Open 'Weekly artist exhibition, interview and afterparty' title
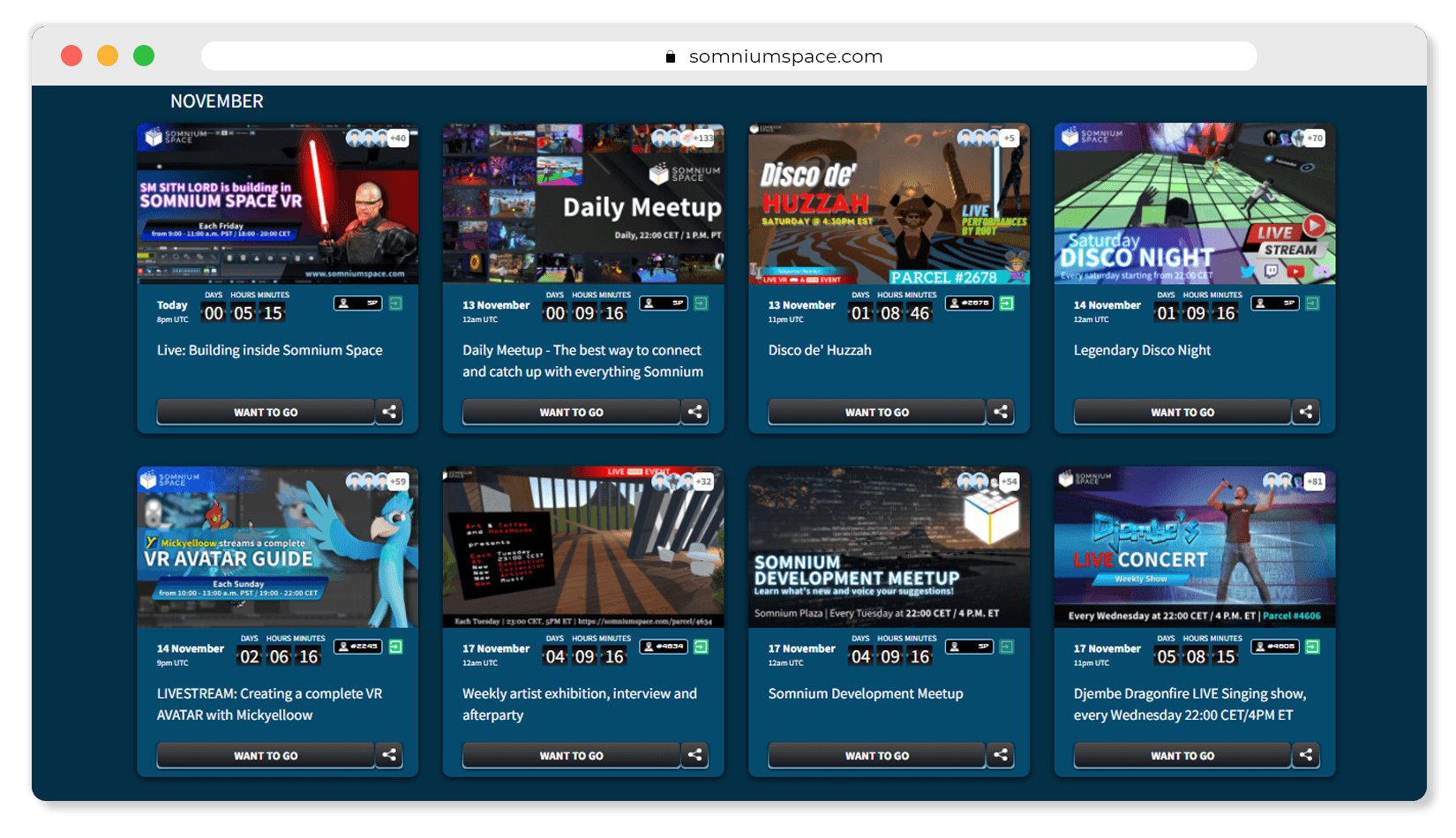This screenshot has width=1456, height=838. [x=580, y=704]
